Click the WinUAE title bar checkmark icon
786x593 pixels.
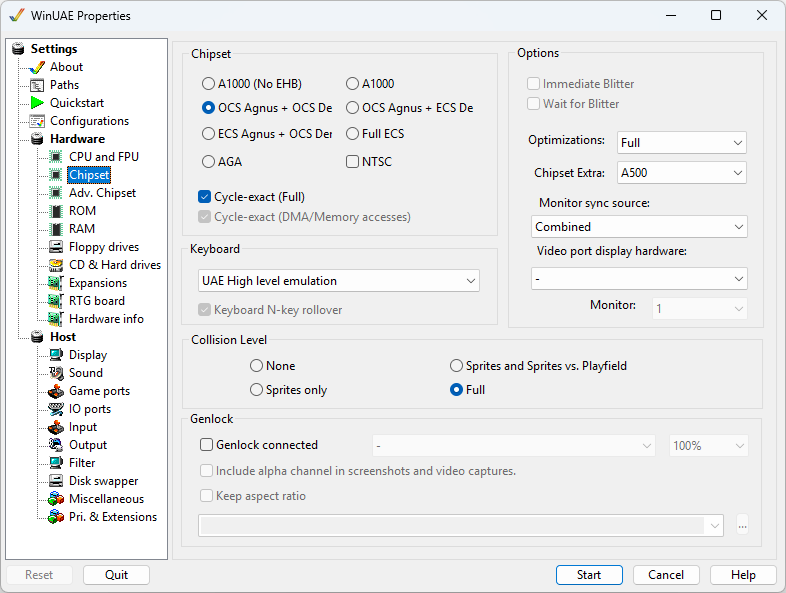click(x=17, y=16)
